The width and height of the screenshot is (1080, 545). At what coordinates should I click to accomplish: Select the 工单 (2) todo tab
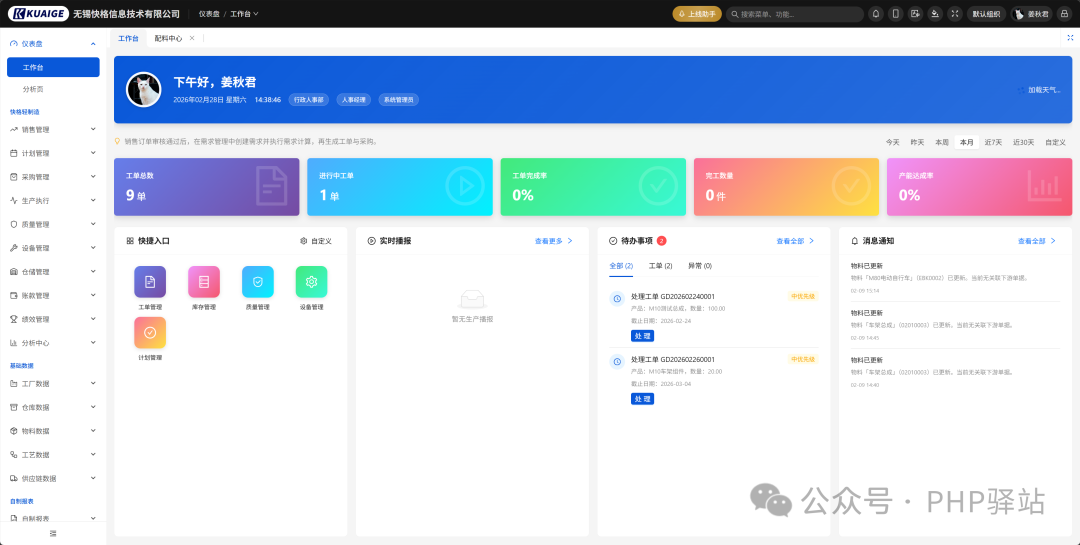tap(661, 265)
